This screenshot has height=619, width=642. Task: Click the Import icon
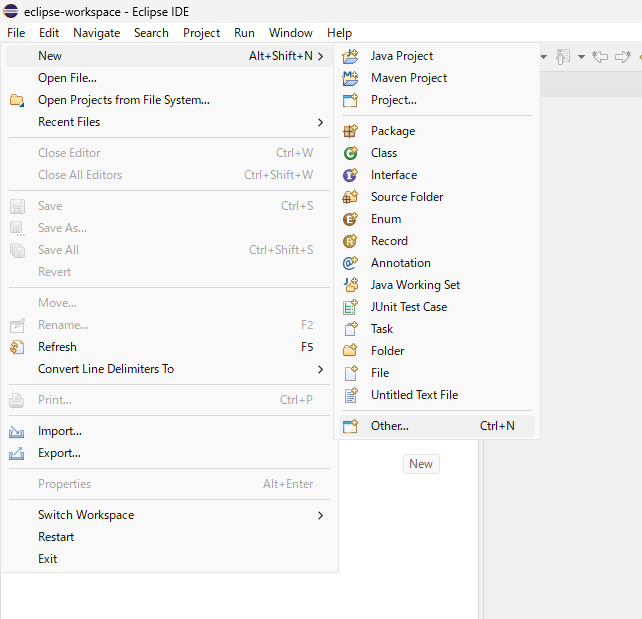(17, 431)
